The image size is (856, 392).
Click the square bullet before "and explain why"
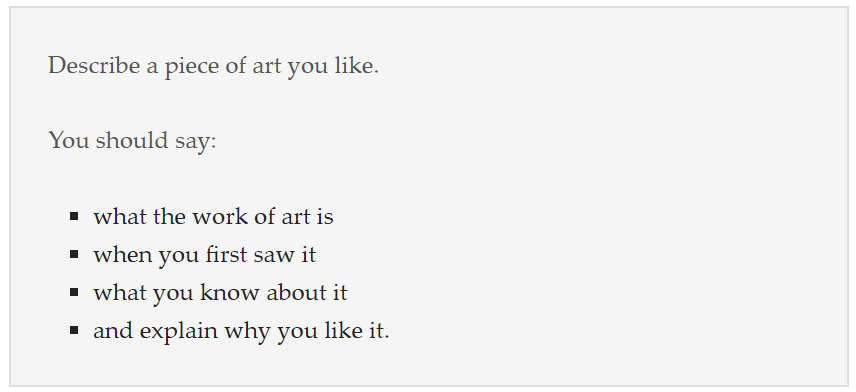[74, 330]
